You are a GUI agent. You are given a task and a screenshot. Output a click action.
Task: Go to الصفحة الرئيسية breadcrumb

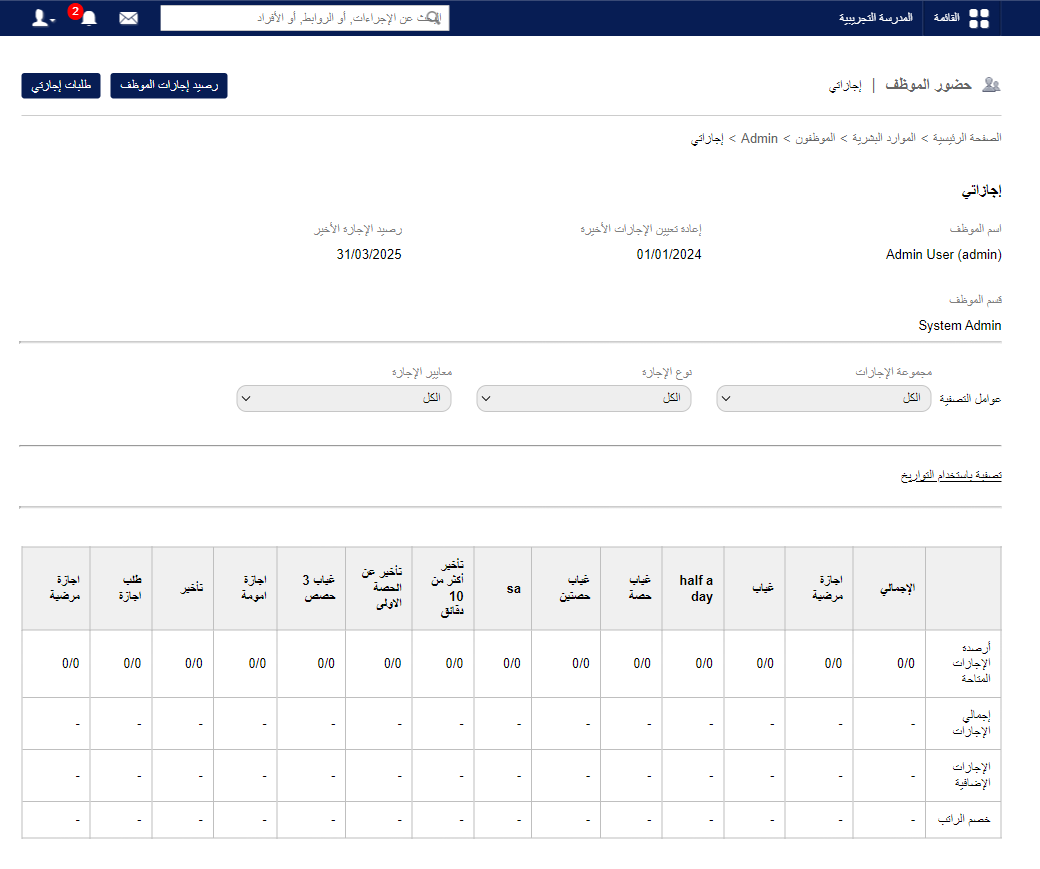(967, 138)
